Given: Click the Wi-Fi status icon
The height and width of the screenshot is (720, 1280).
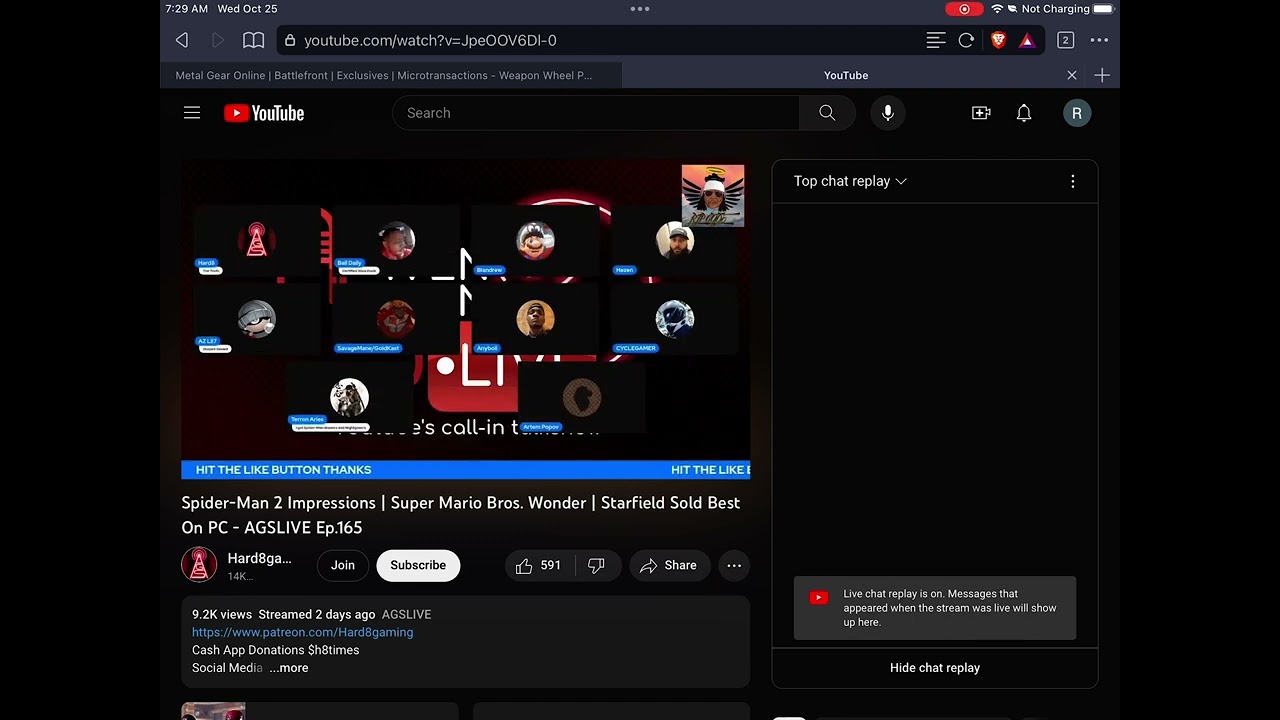Looking at the screenshot, I should [997, 9].
